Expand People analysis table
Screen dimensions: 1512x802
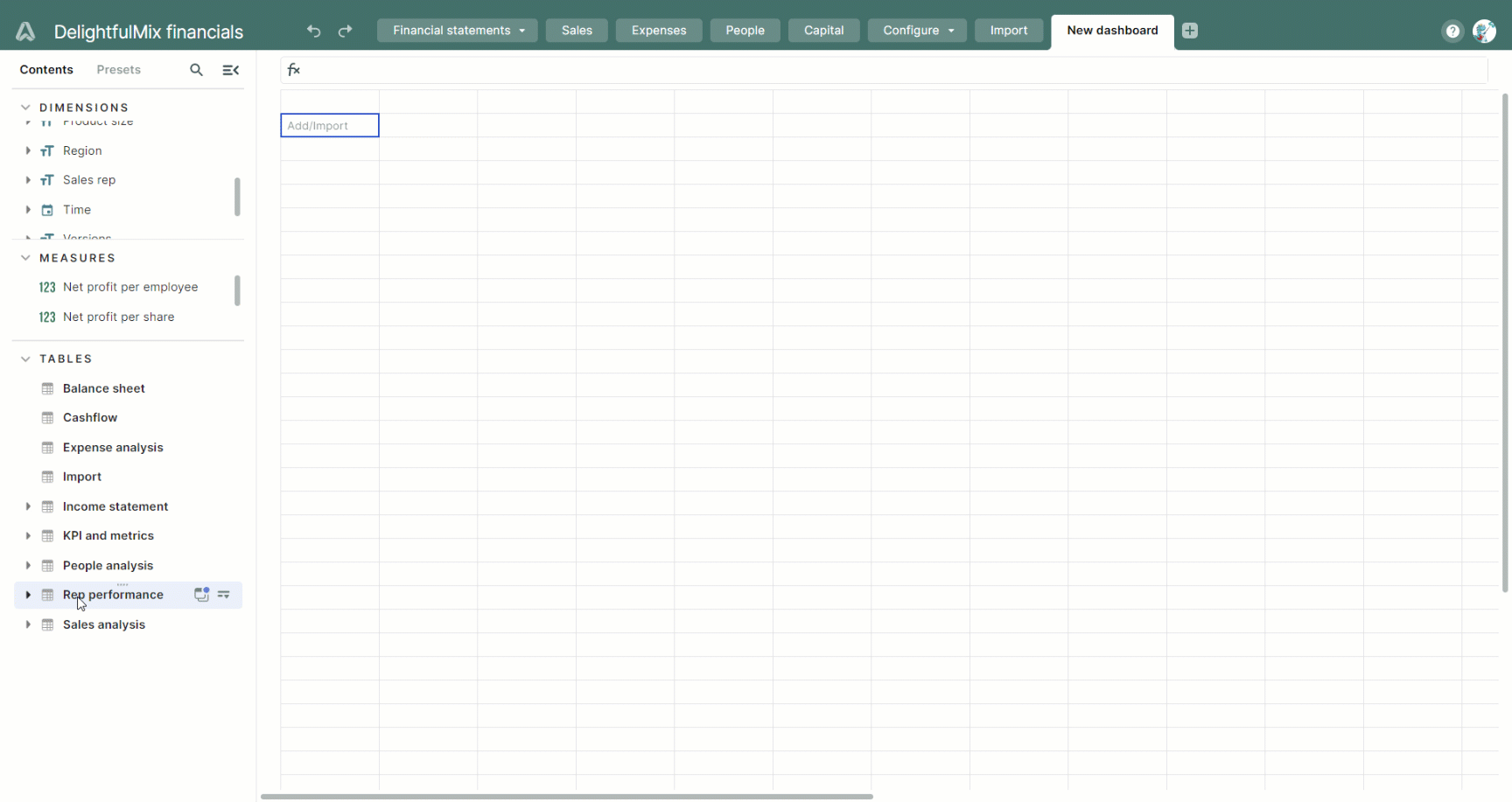coord(28,566)
